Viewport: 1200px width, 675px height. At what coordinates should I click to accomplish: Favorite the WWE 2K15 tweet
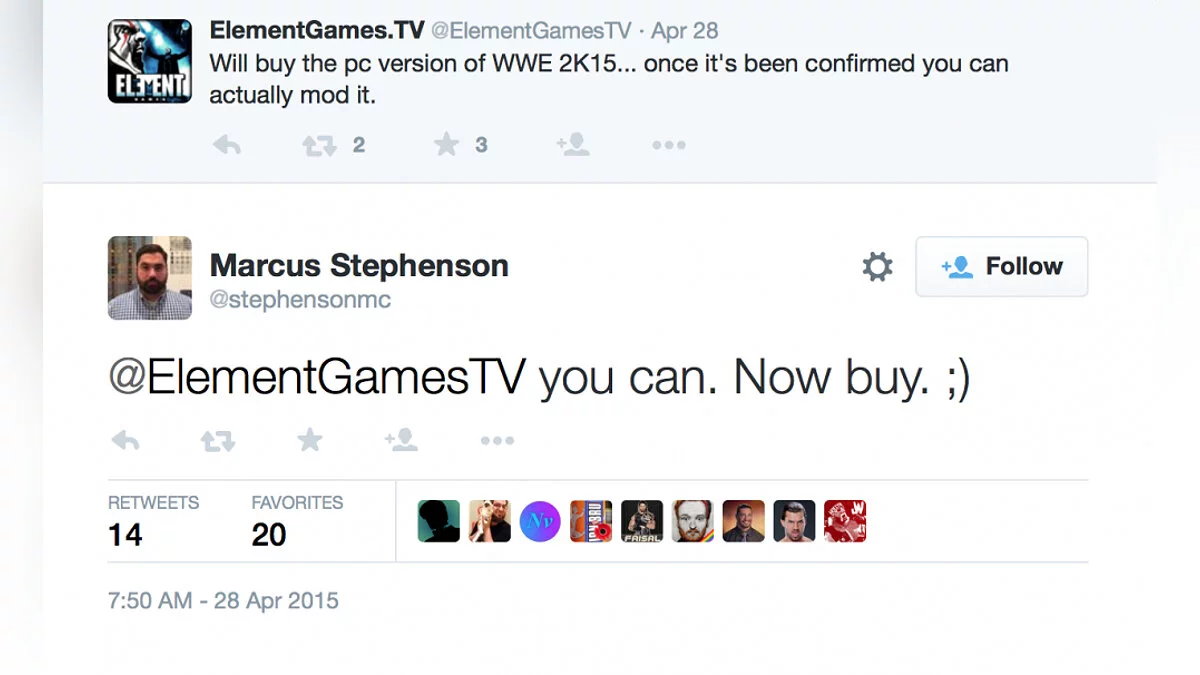[x=446, y=145]
